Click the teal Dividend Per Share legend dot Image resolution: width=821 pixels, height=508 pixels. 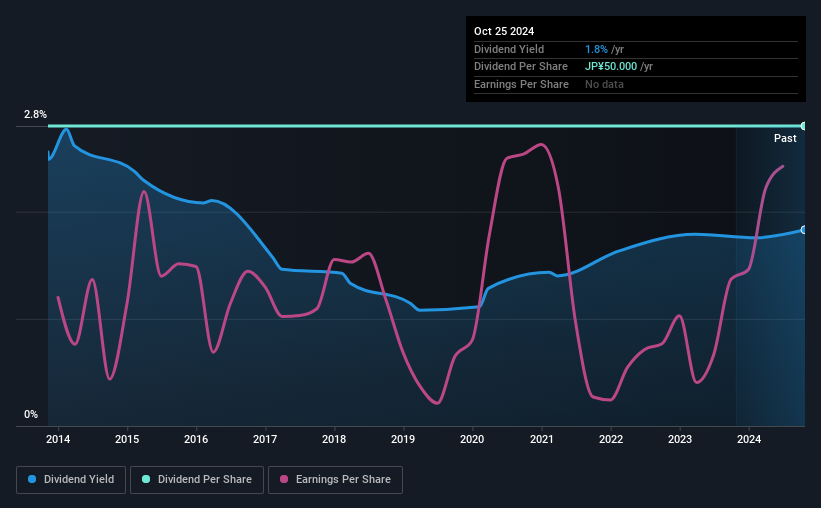click(146, 479)
